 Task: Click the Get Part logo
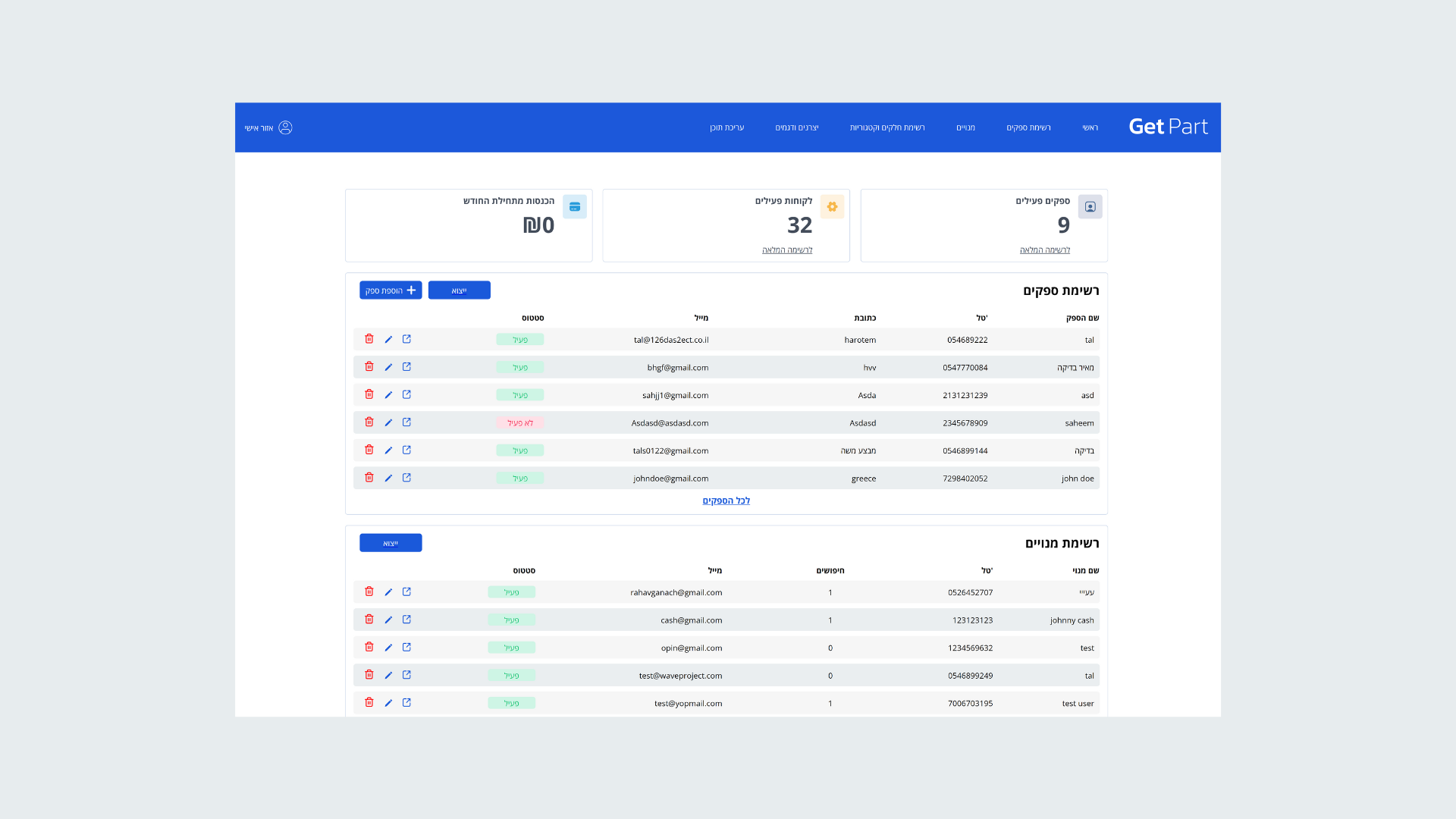1168,127
